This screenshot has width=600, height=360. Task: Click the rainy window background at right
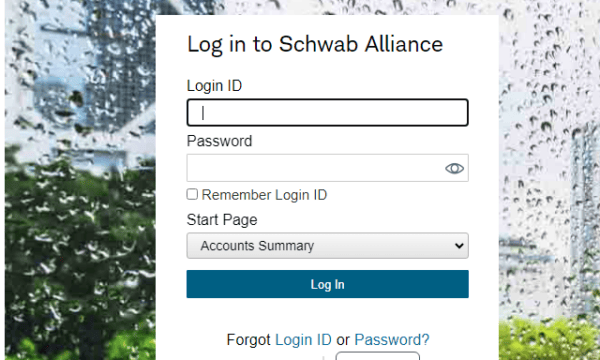[549, 153]
